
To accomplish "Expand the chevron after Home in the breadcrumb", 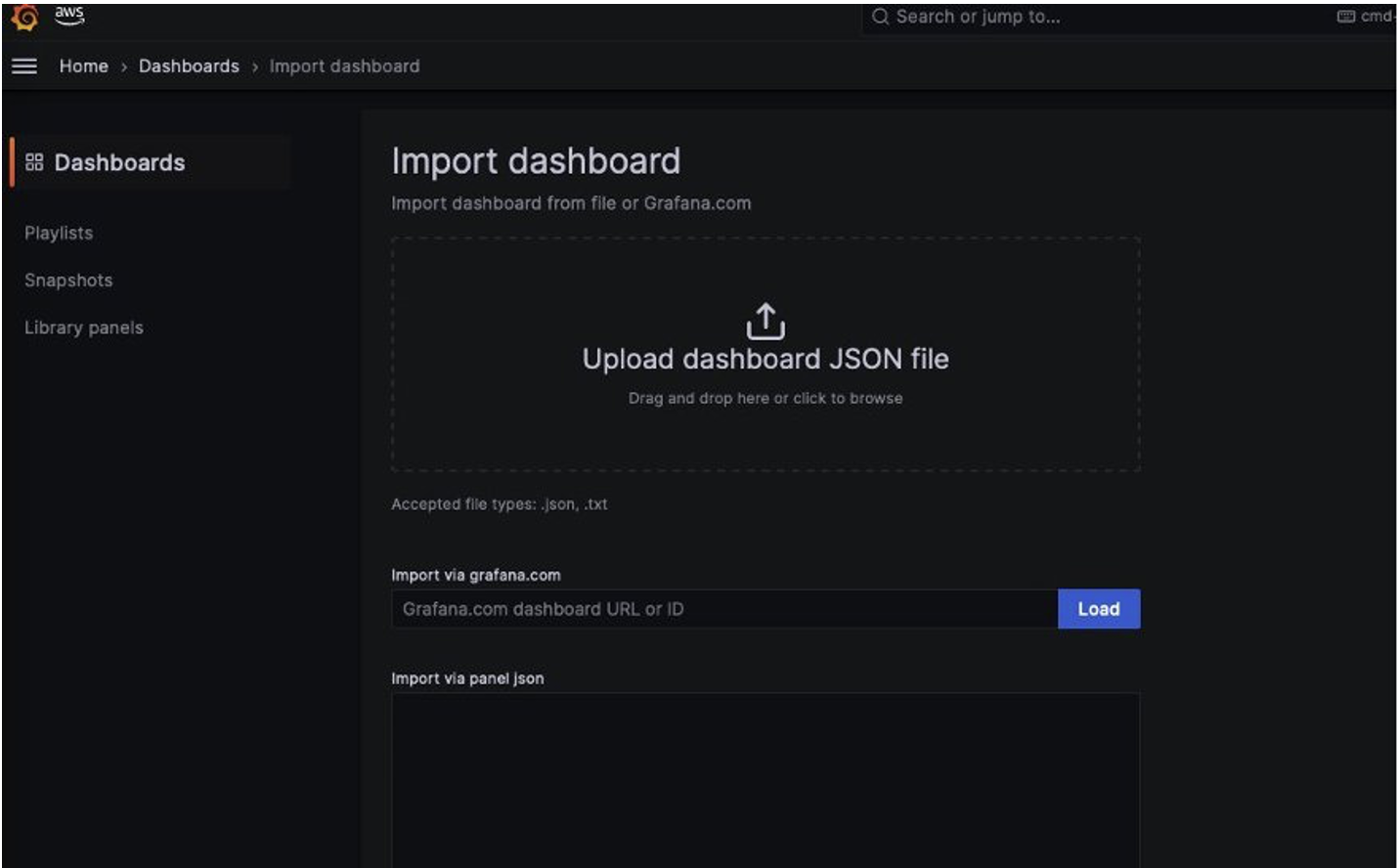I will tap(123, 66).
